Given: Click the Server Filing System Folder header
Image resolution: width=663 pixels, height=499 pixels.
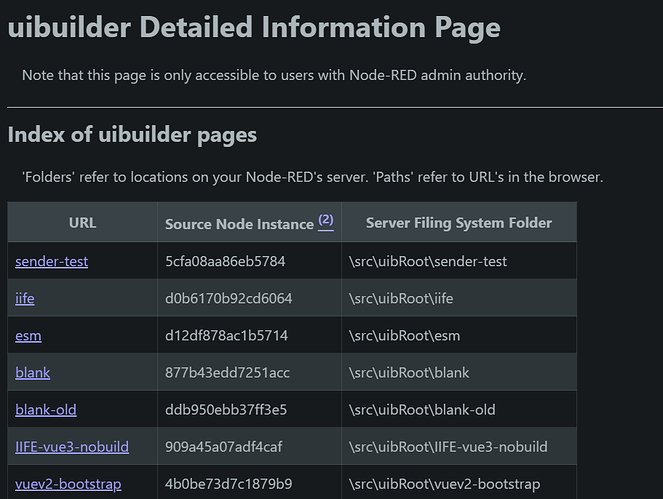Looking at the screenshot, I should coord(459,223).
